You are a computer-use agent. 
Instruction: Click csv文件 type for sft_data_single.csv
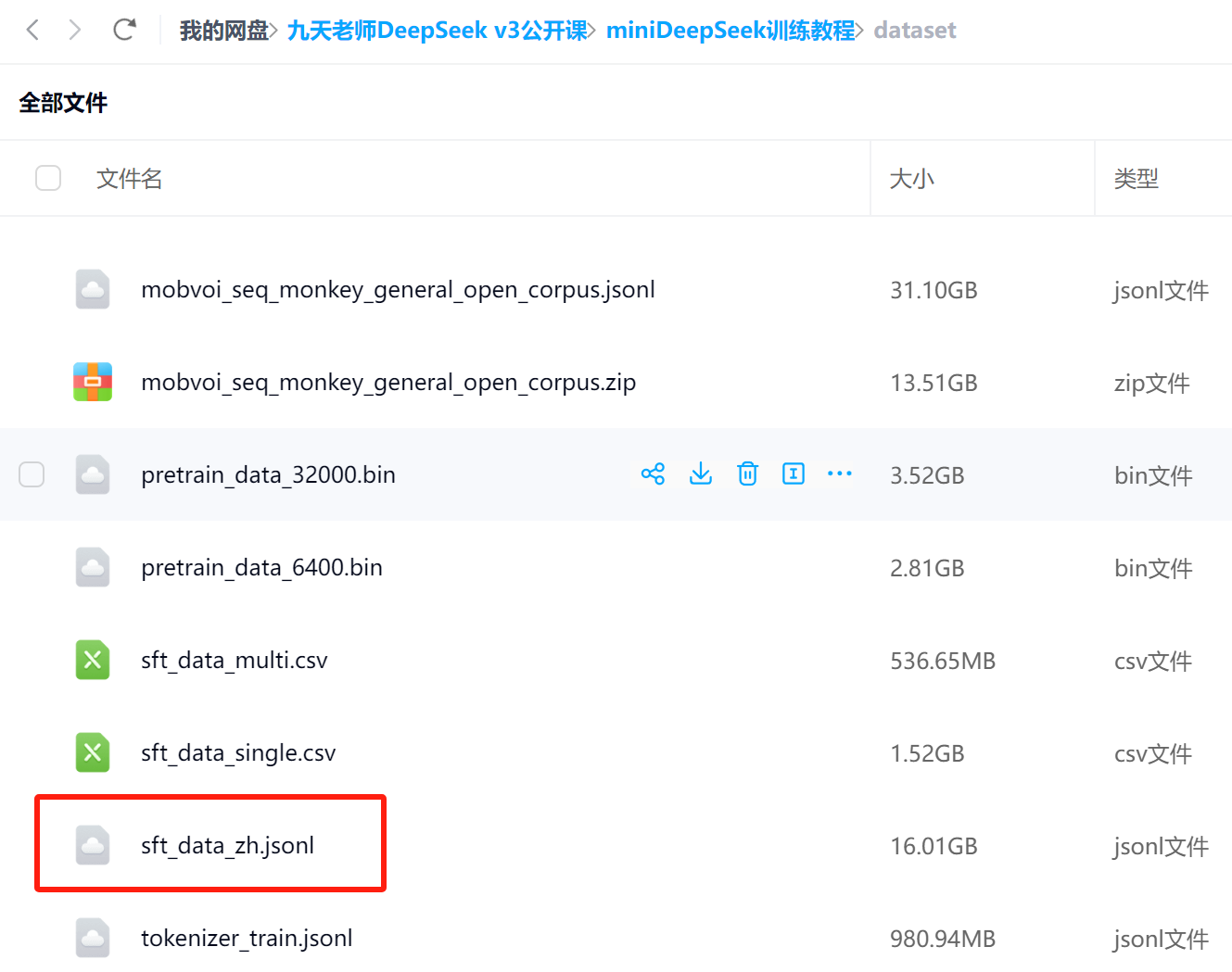pos(1152,754)
